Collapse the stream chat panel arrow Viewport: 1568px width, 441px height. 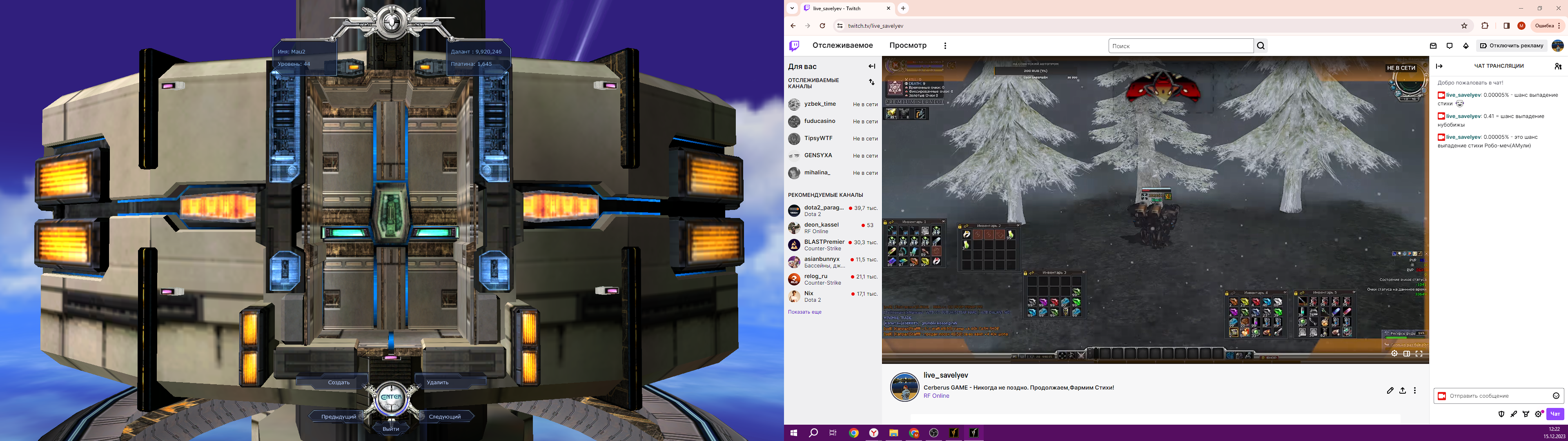[x=1439, y=66]
